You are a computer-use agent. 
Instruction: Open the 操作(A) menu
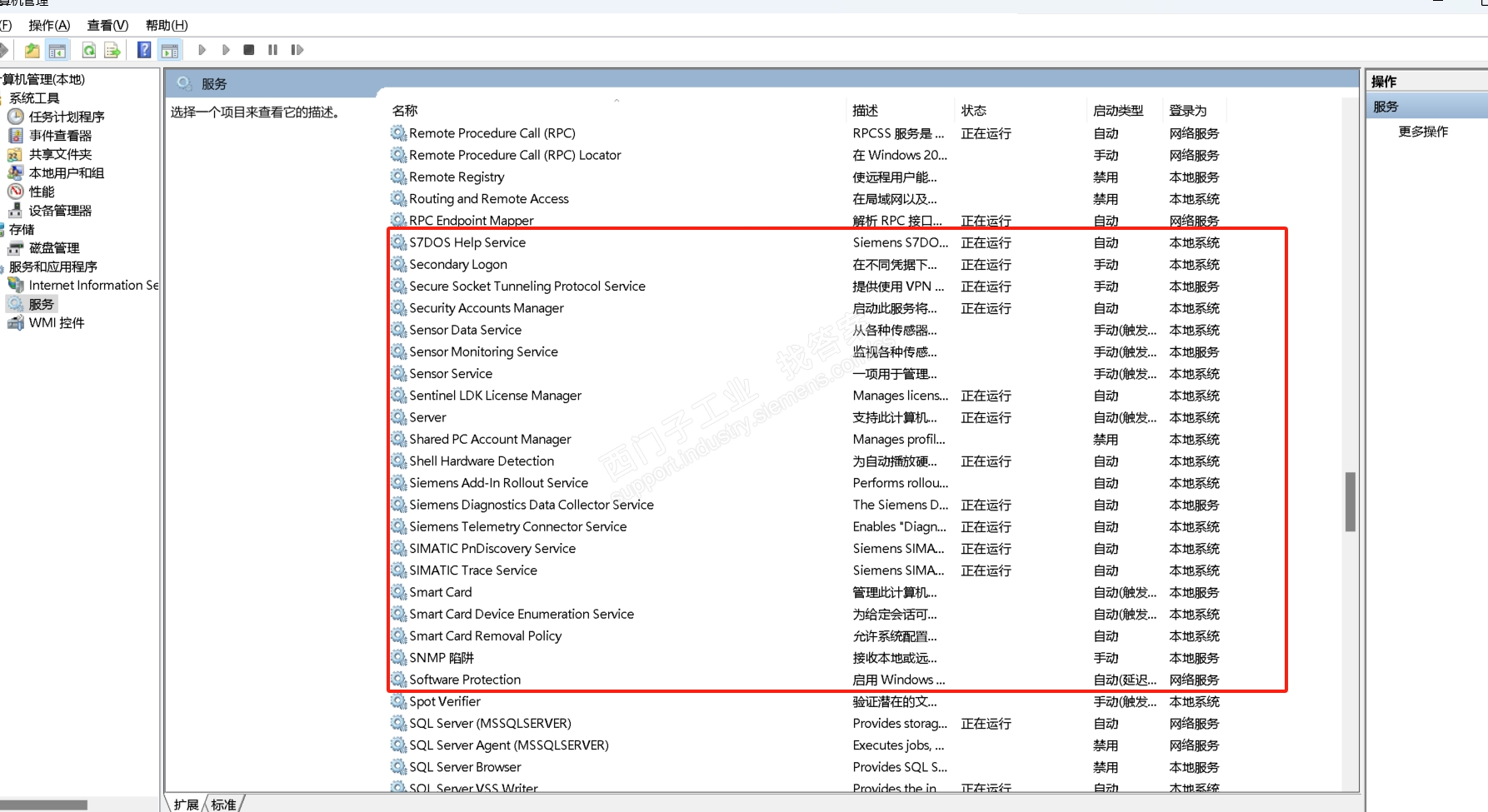click(49, 25)
